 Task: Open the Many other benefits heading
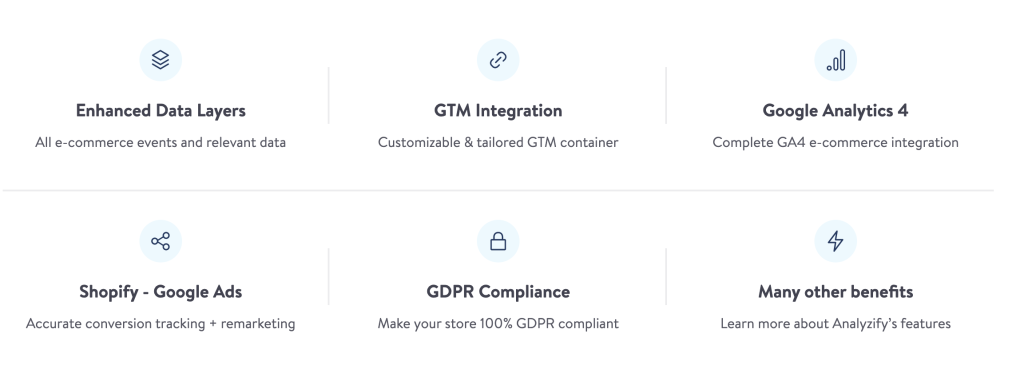tap(835, 292)
